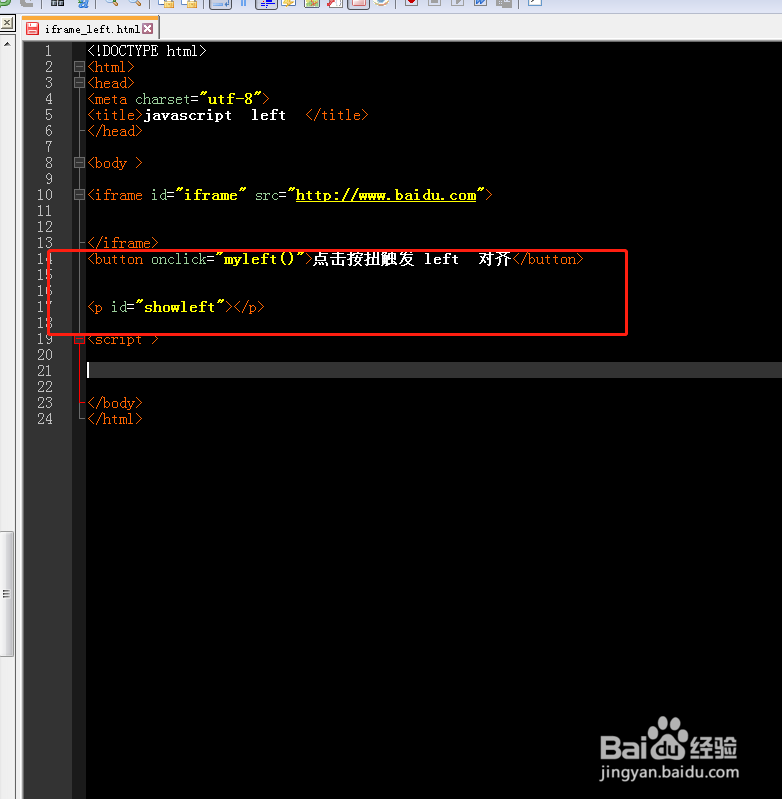Click the left panel scrollbar thumb

[x=7, y=594]
